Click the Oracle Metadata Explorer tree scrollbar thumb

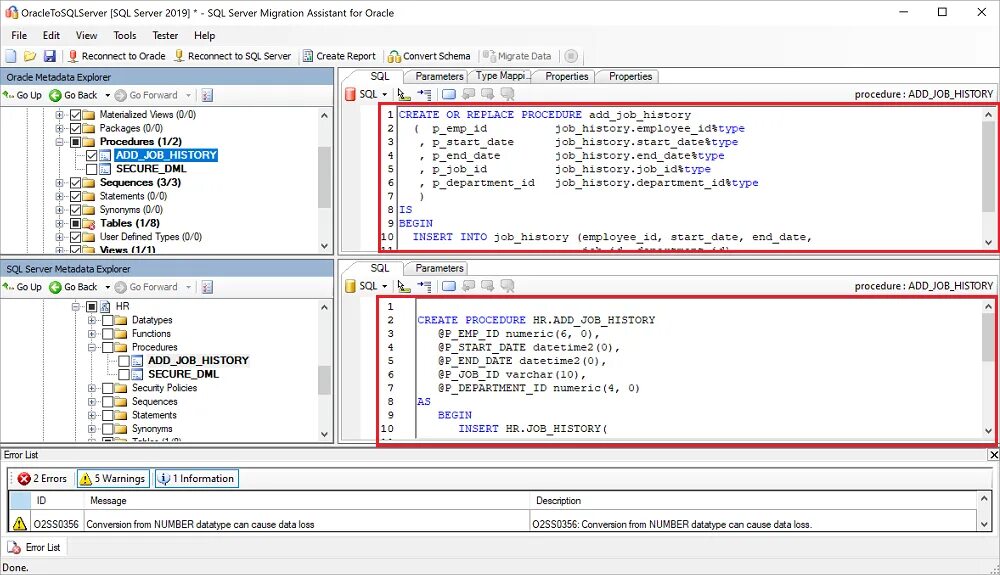pyautogui.click(x=324, y=177)
